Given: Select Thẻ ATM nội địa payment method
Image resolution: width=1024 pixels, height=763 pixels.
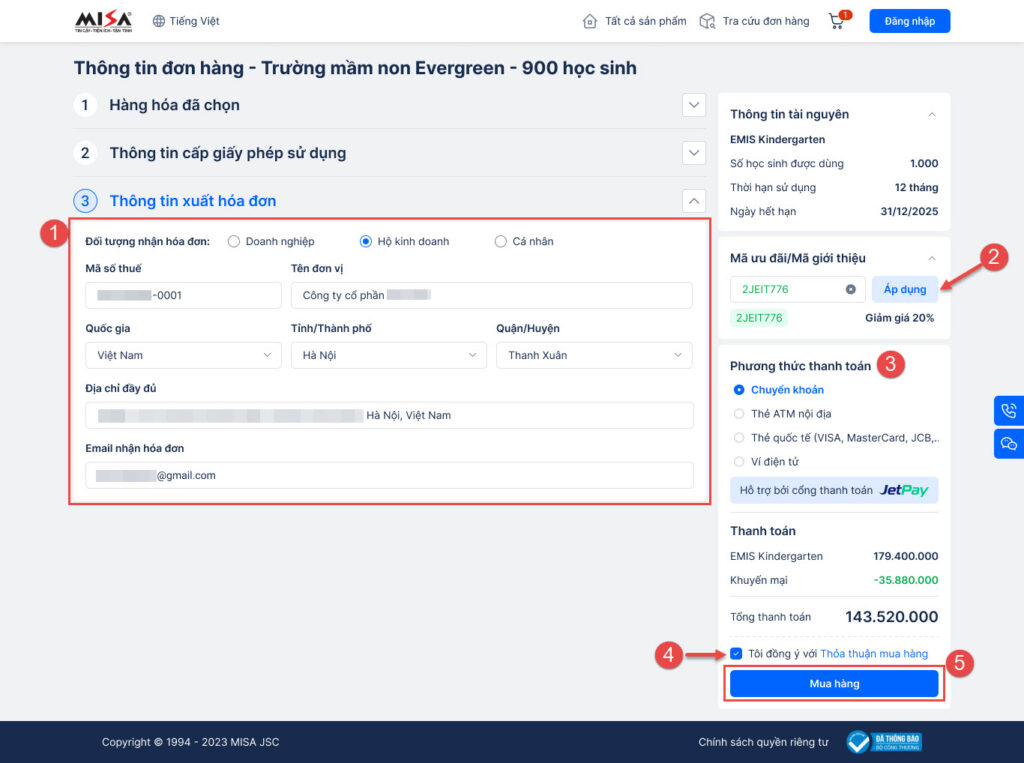Looking at the screenshot, I should (739, 414).
